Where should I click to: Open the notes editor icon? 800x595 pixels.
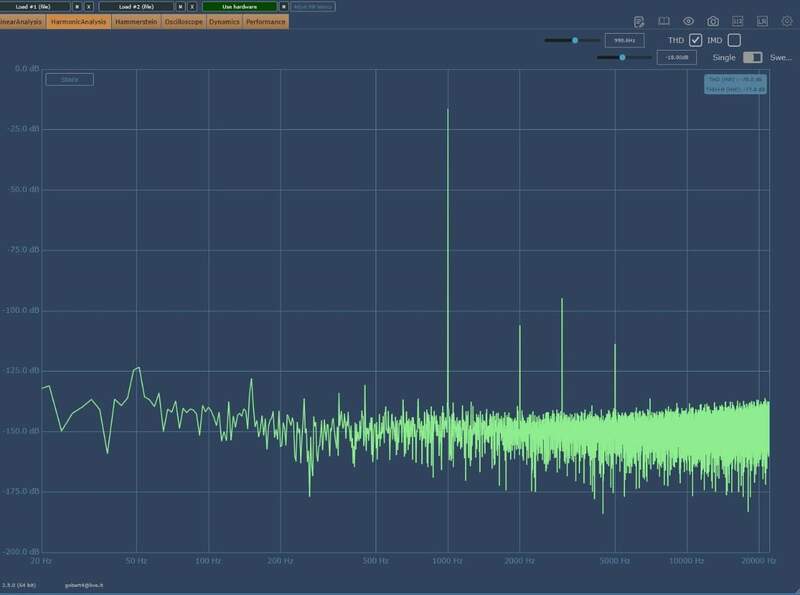click(639, 21)
